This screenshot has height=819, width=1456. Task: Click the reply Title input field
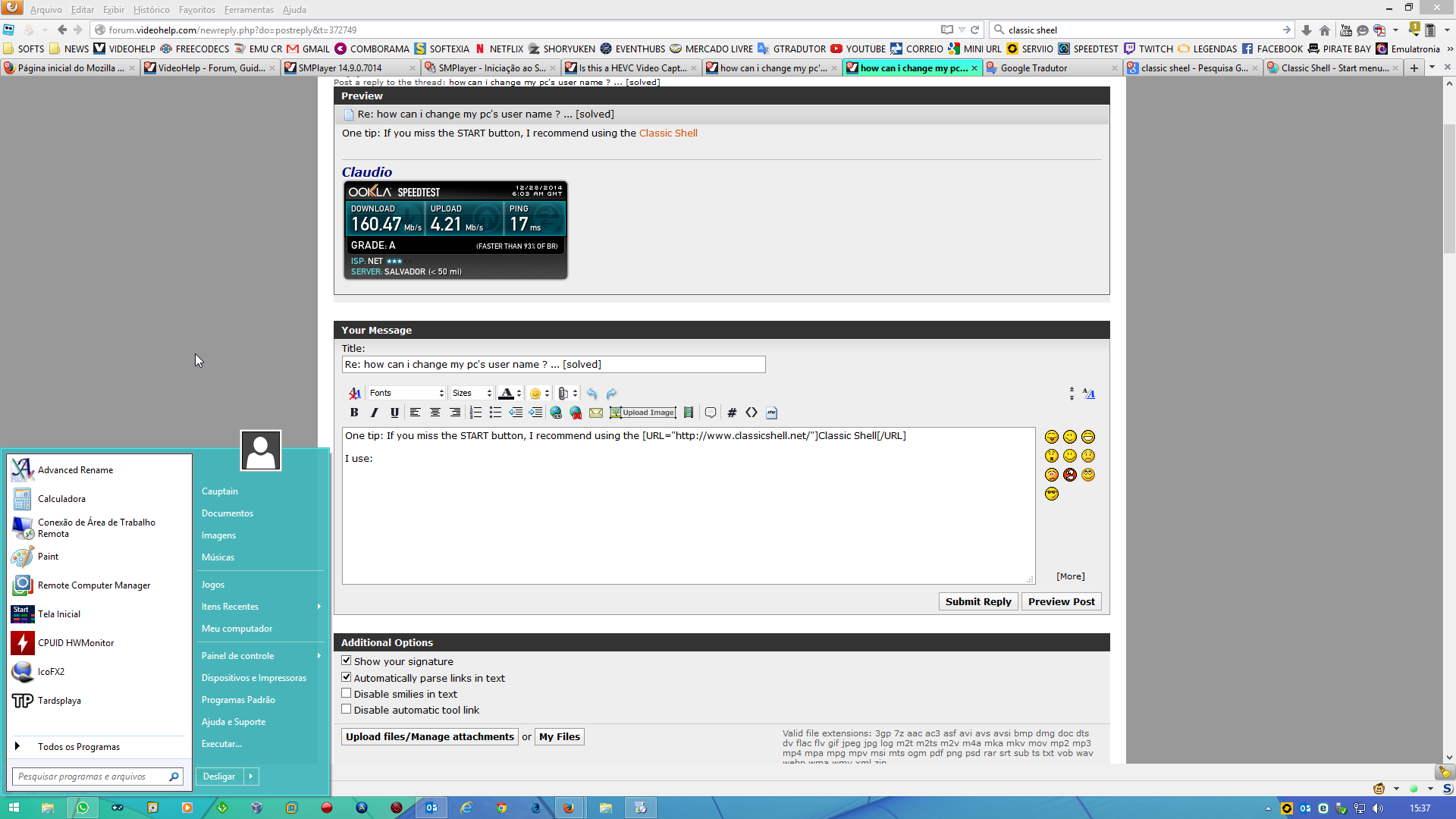click(x=554, y=365)
